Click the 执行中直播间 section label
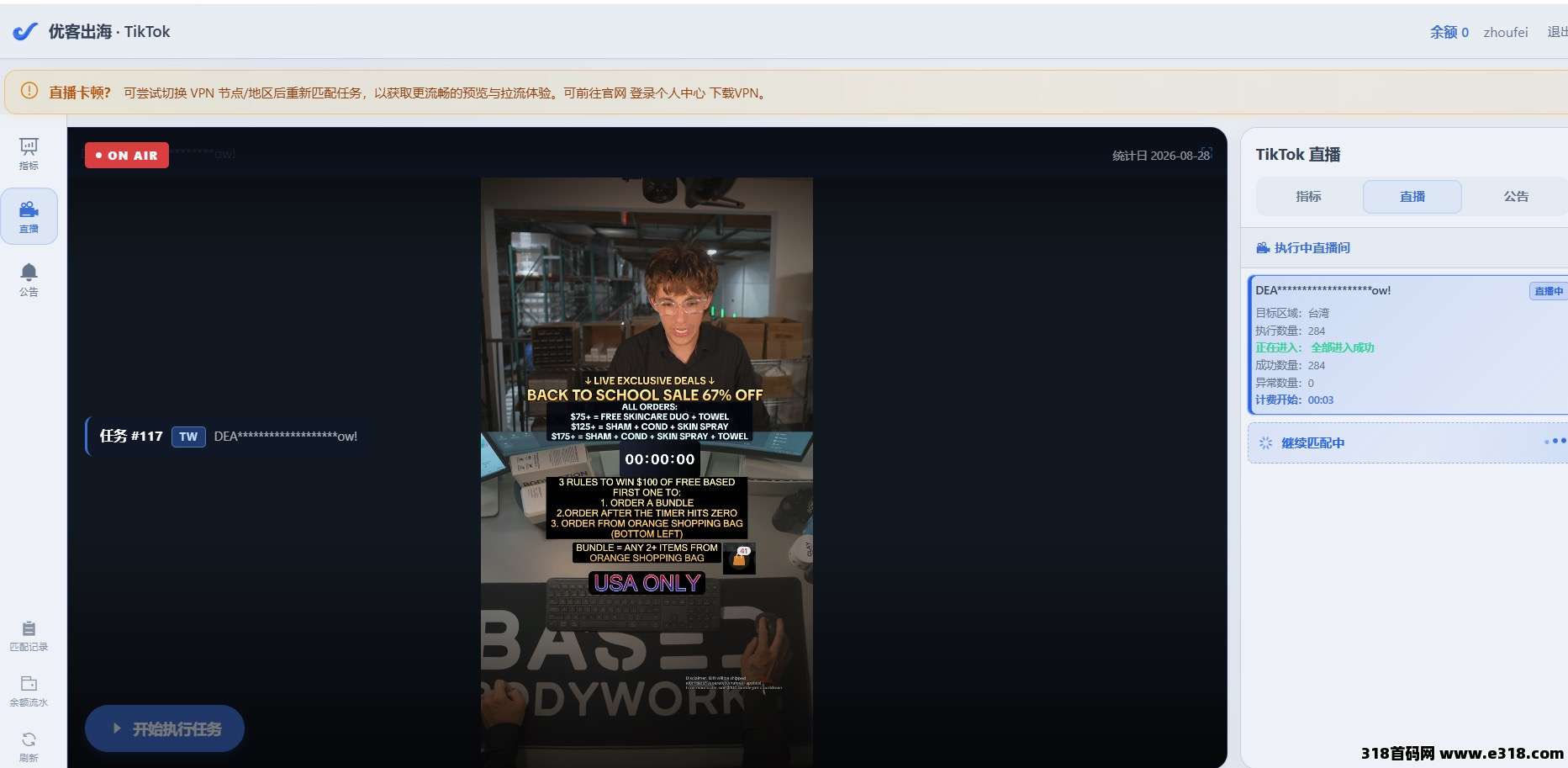Screen dimensions: 1568x768 pyautogui.click(x=1312, y=248)
